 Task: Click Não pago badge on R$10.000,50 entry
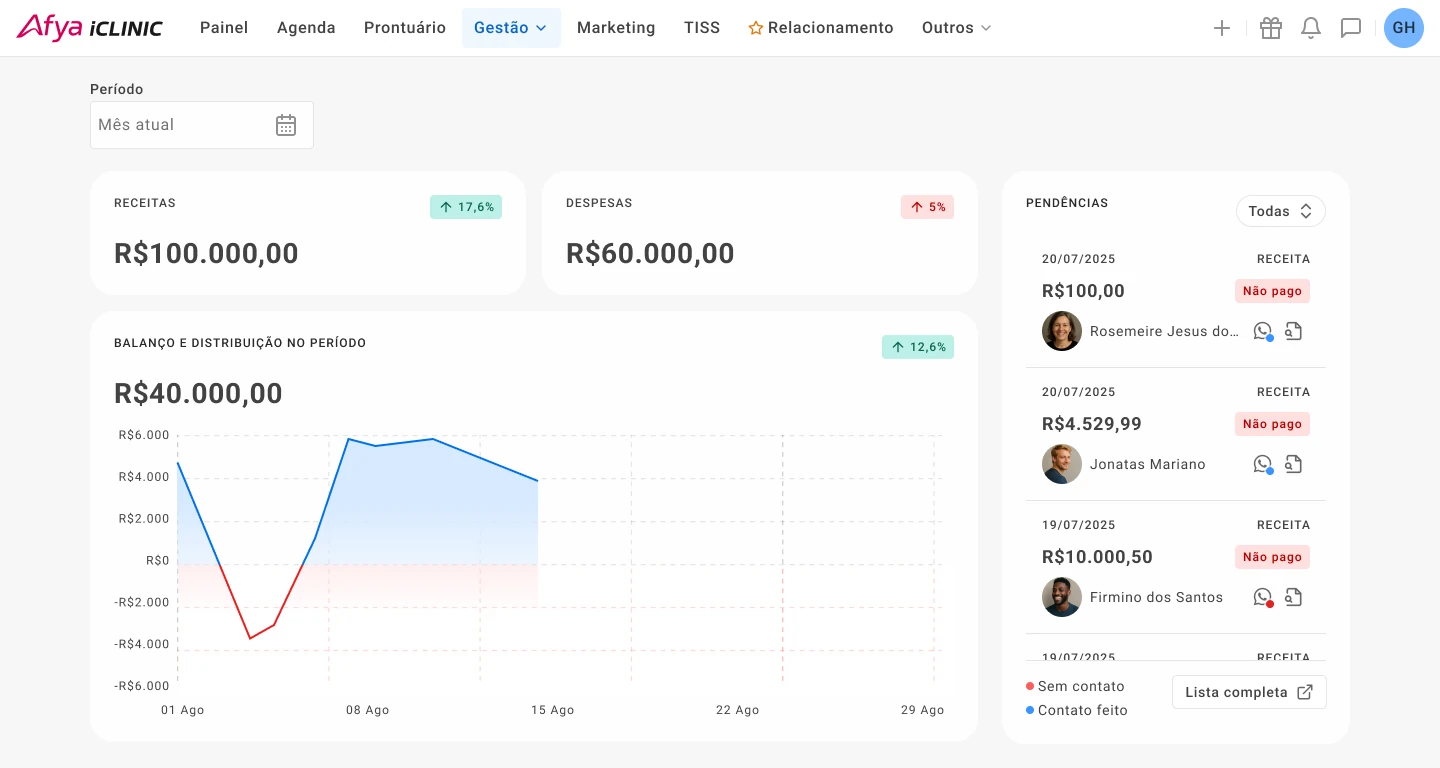point(1272,557)
